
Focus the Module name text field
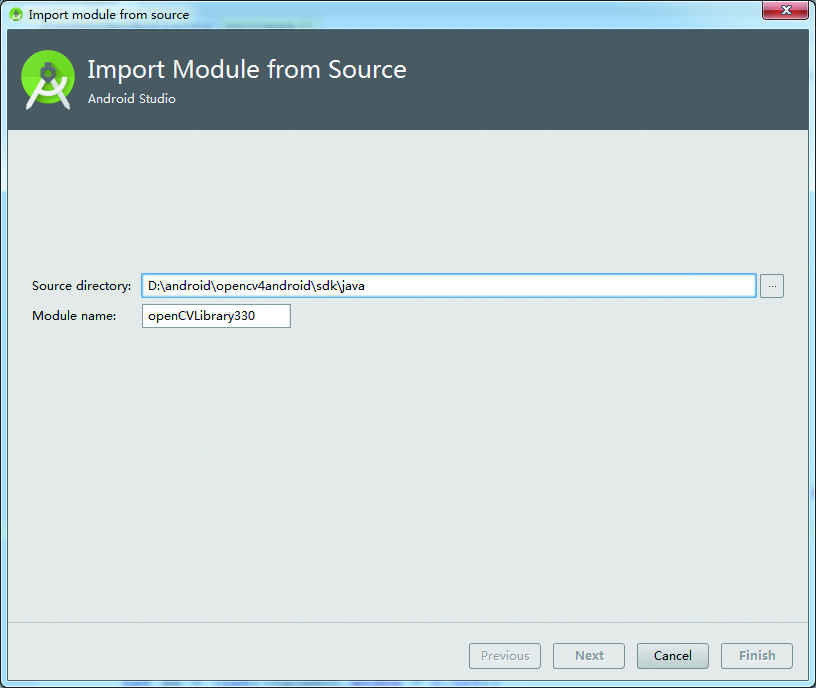[x=216, y=316]
